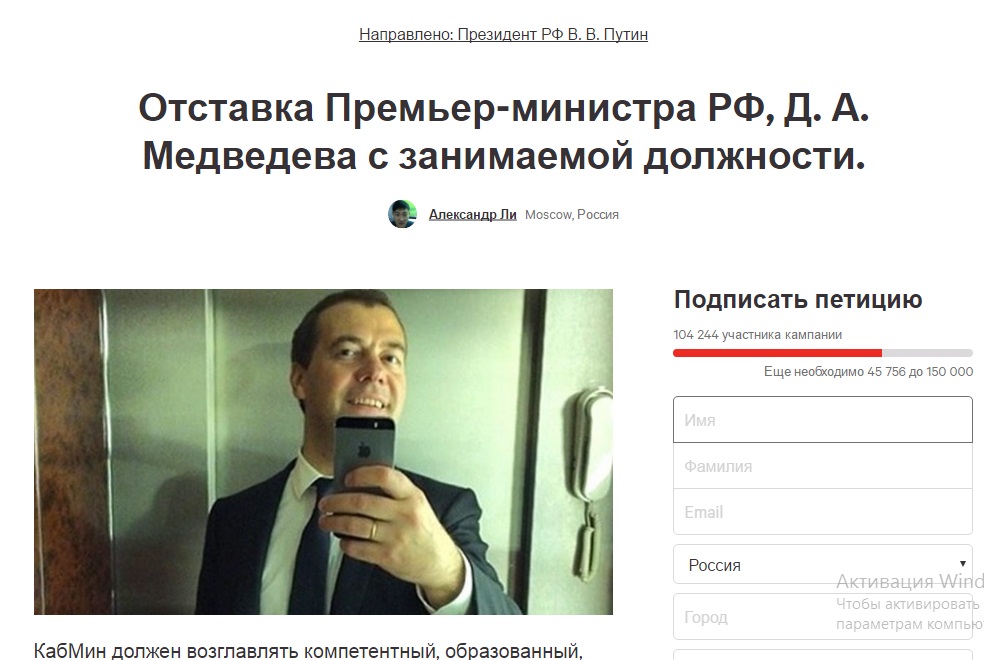
Task: Click the unfilled grey end of the progress bar
Action: [x=927, y=353]
